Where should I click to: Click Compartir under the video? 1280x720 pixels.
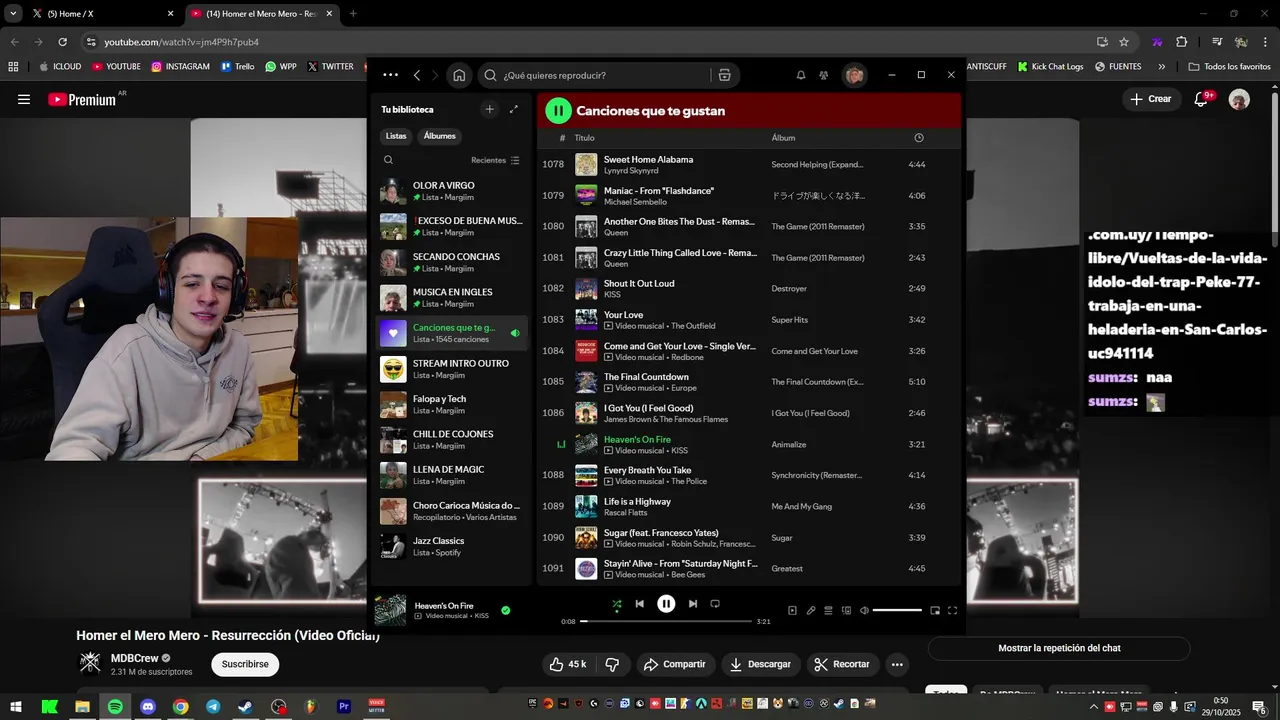tap(675, 664)
